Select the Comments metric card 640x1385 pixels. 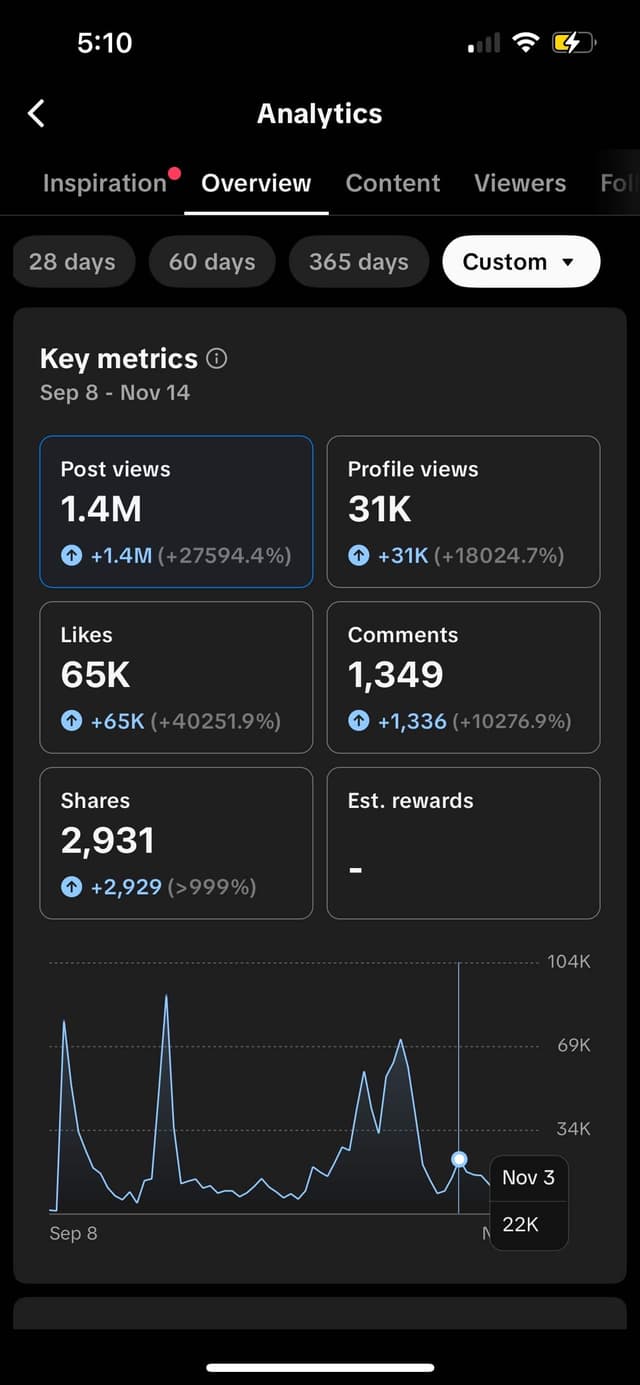click(463, 676)
